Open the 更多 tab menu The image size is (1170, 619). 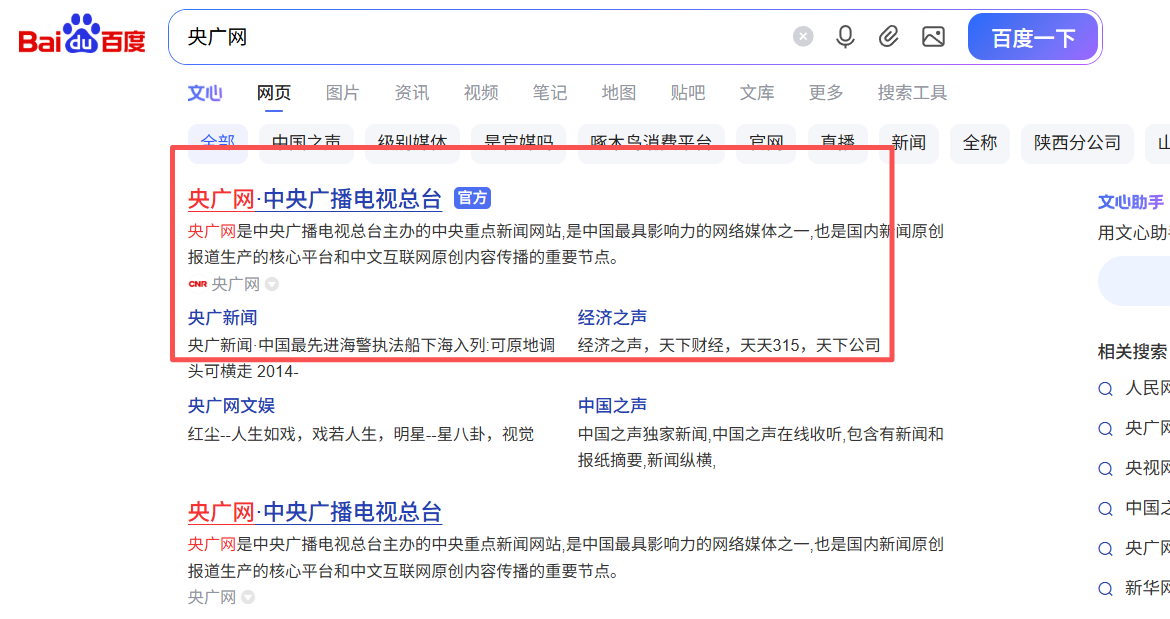826,93
